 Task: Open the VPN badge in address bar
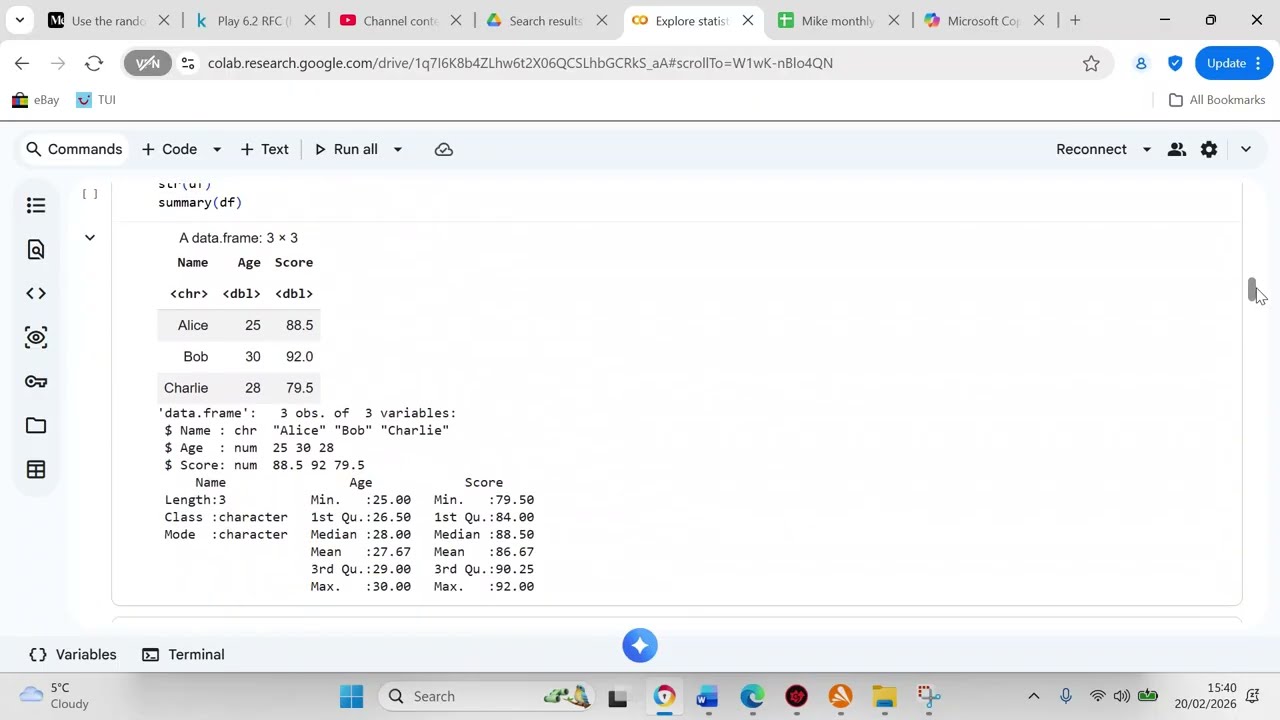pyautogui.click(x=148, y=63)
